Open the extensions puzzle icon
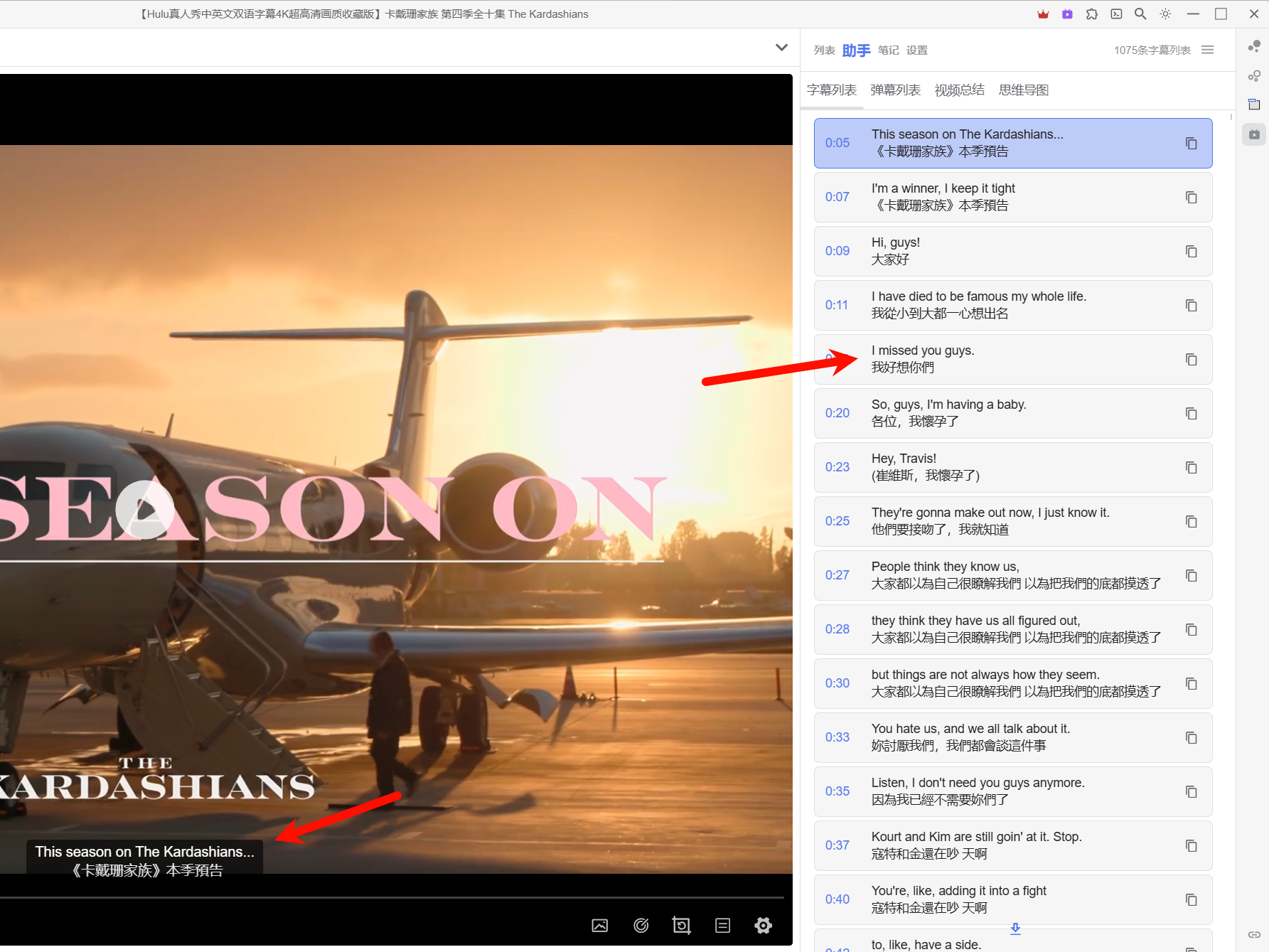 pos(1092,14)
